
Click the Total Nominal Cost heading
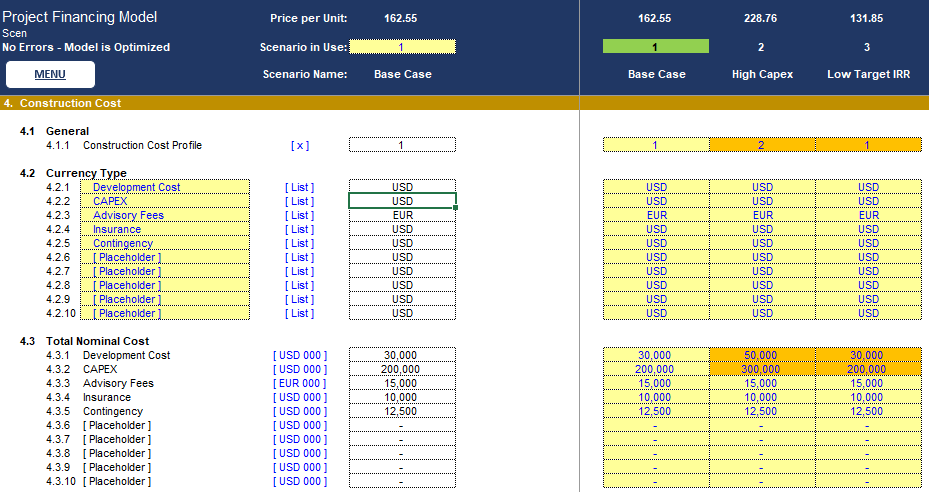click(x=98, y=341)
